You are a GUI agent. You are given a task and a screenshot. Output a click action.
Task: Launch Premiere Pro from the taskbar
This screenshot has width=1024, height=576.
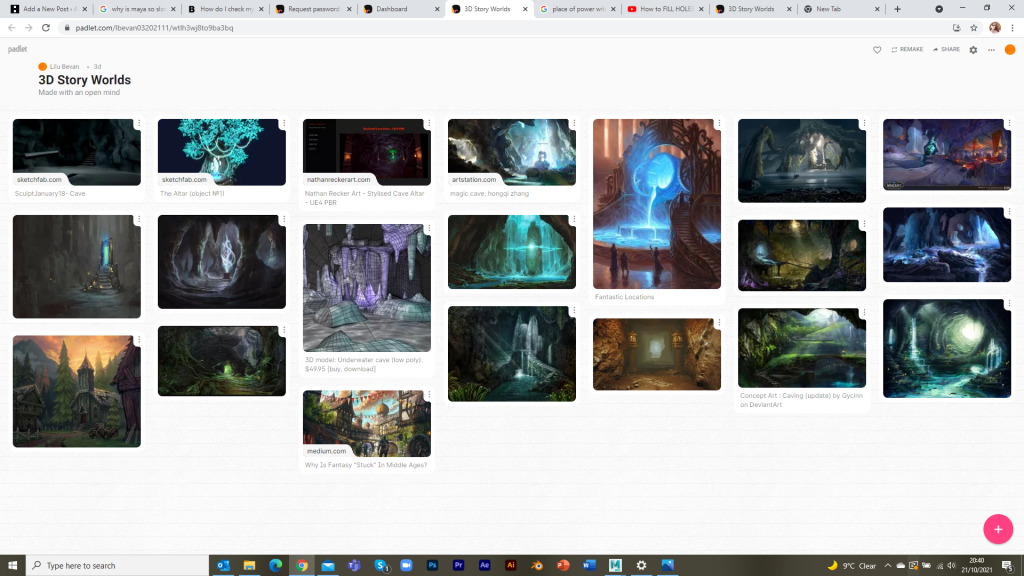point(458,566)
